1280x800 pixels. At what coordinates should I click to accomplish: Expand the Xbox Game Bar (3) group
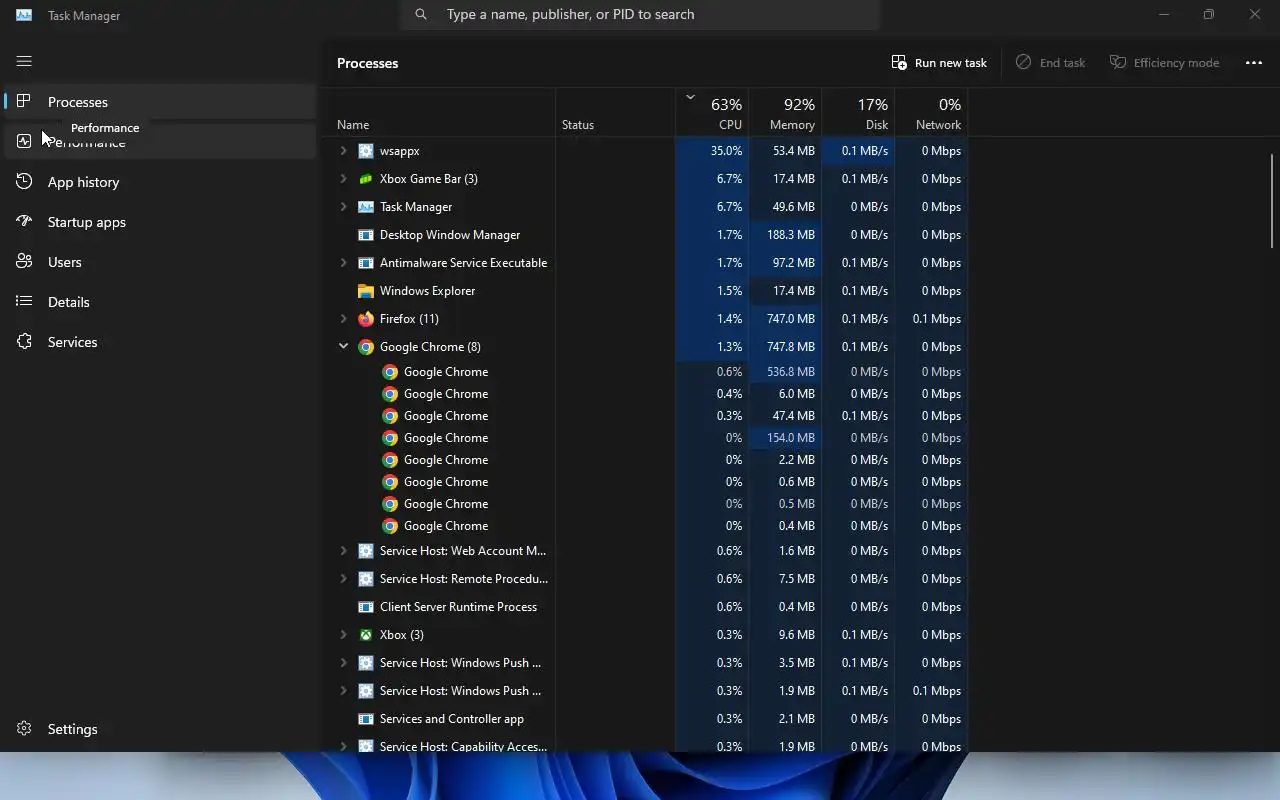click(343, 179)
